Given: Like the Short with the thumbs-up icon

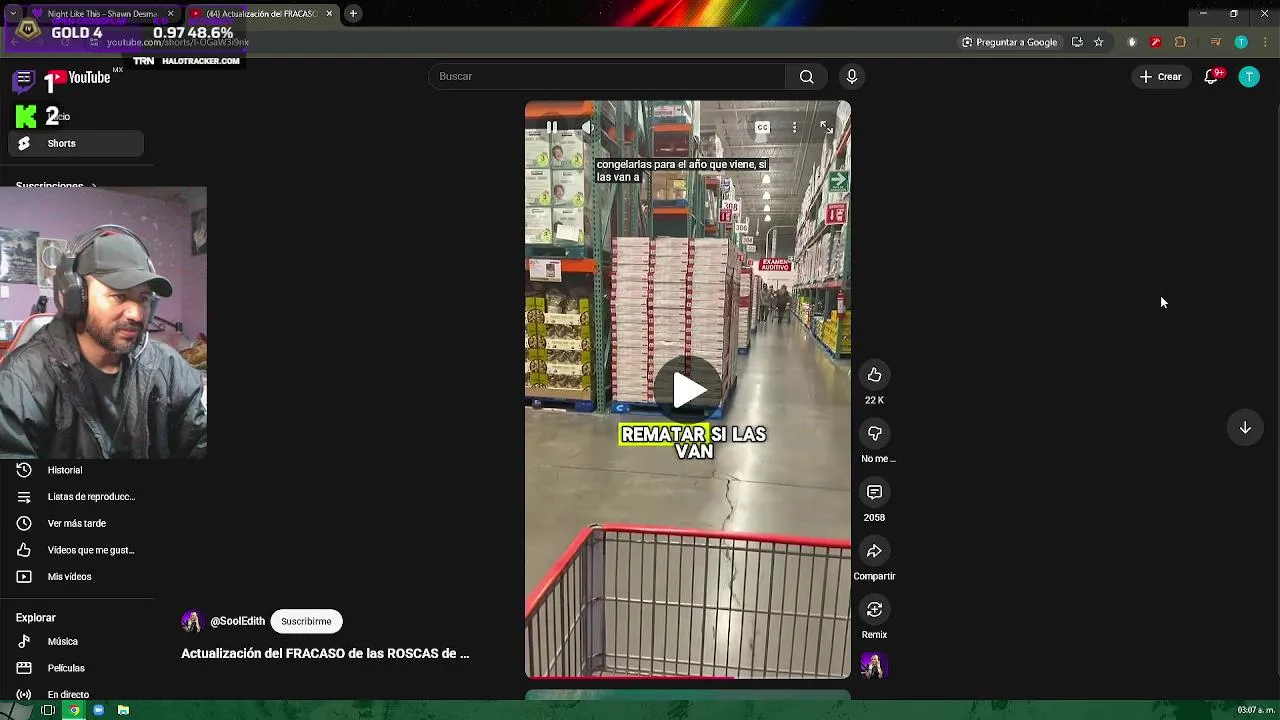Looking at the screenshot, I should tap(874, 375).
